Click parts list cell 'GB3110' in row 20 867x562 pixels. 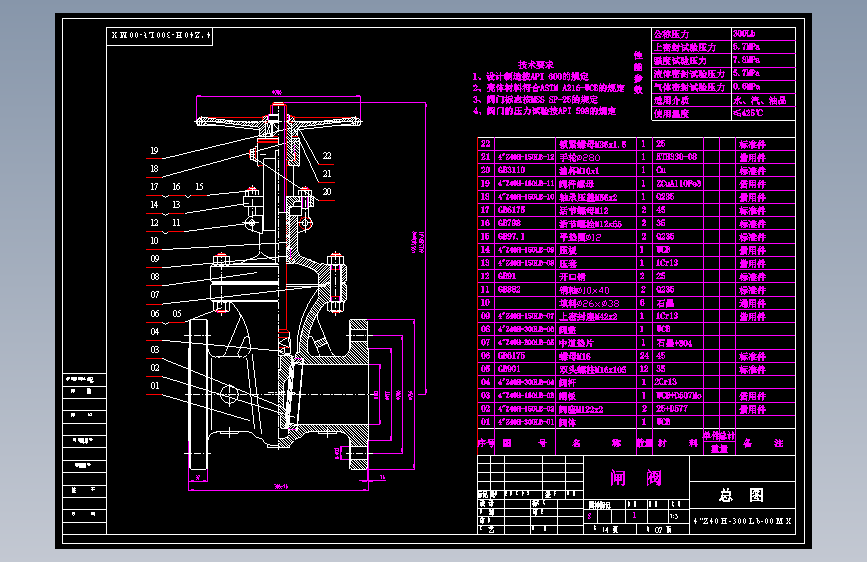tap(511, 170)
